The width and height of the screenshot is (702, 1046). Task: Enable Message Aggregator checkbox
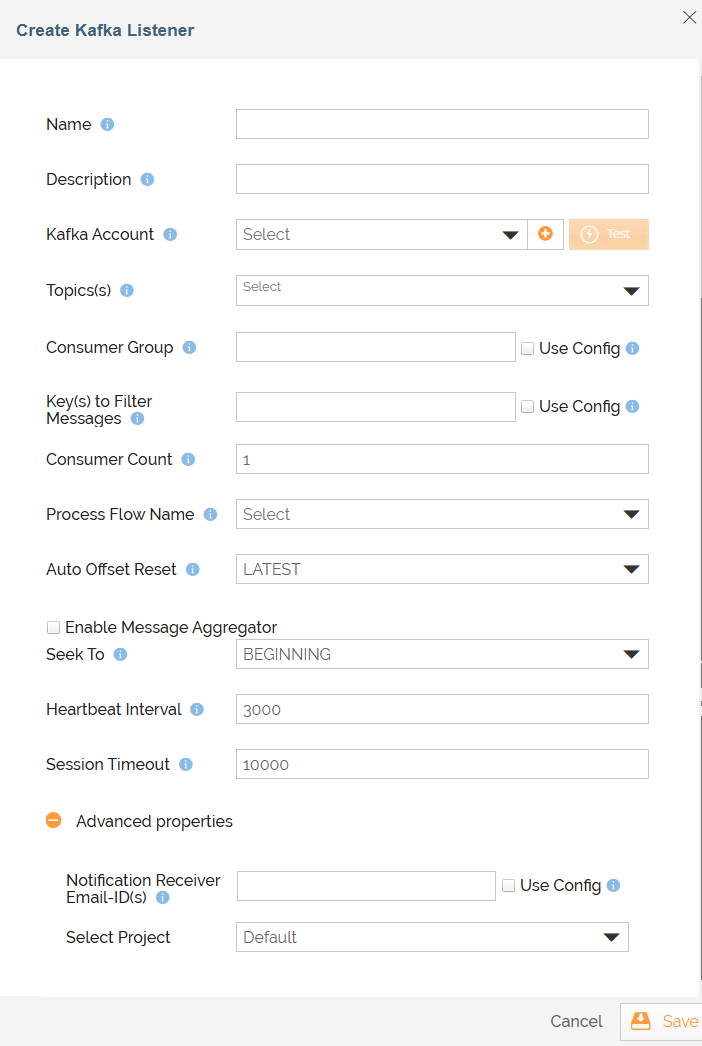(53, 628)
